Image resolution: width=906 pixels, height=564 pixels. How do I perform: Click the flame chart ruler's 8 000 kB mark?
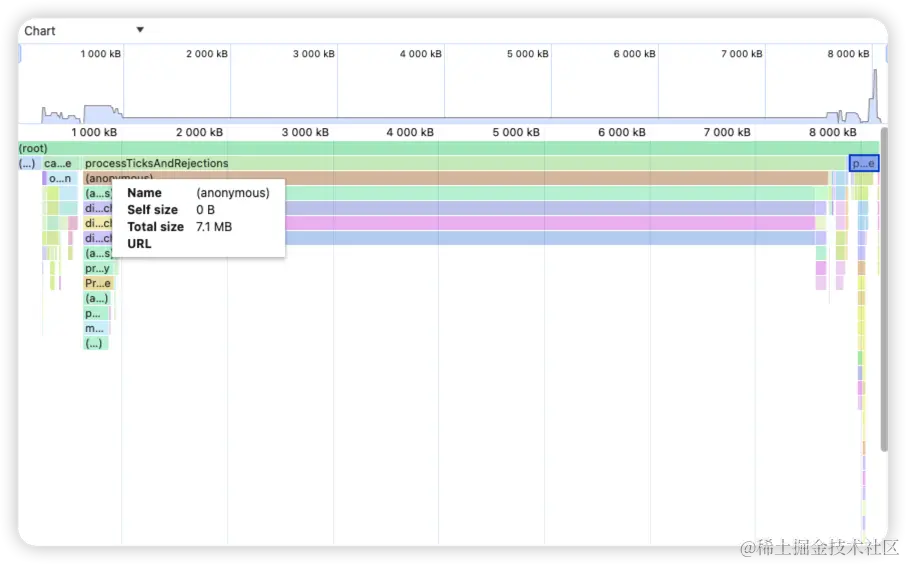833,132
